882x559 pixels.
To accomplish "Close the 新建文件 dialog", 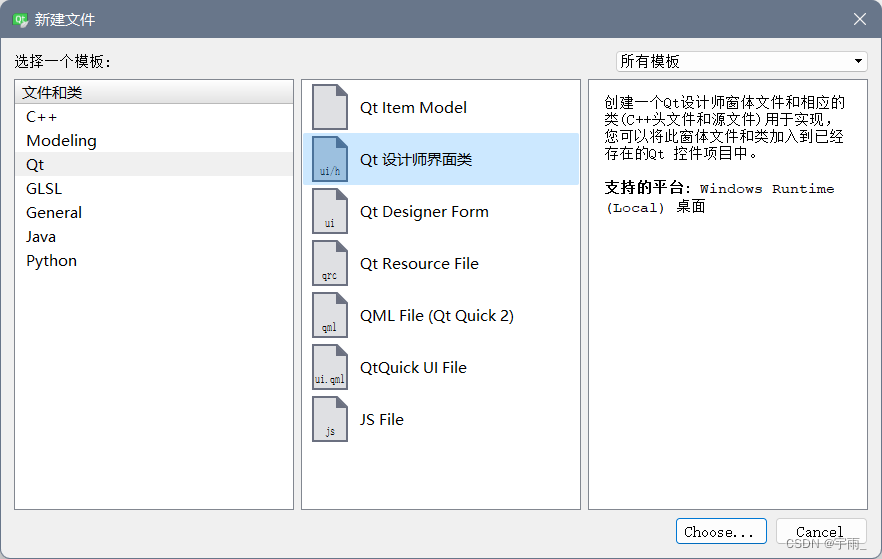I will tap(860, 19).
